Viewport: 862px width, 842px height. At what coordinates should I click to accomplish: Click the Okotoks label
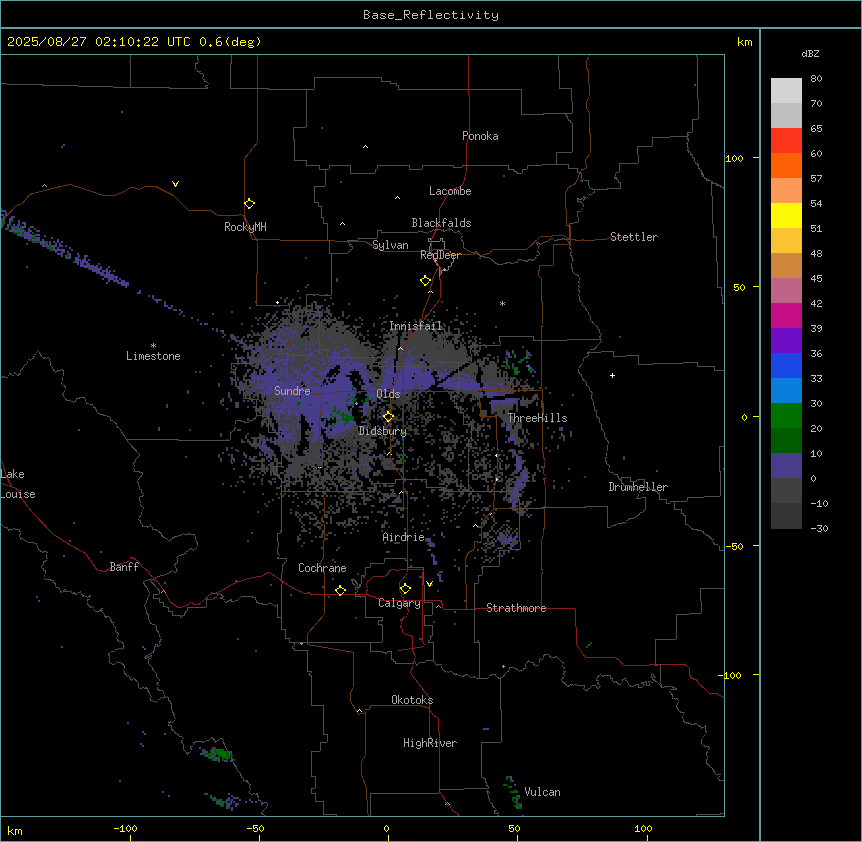(x=412, y=700)
